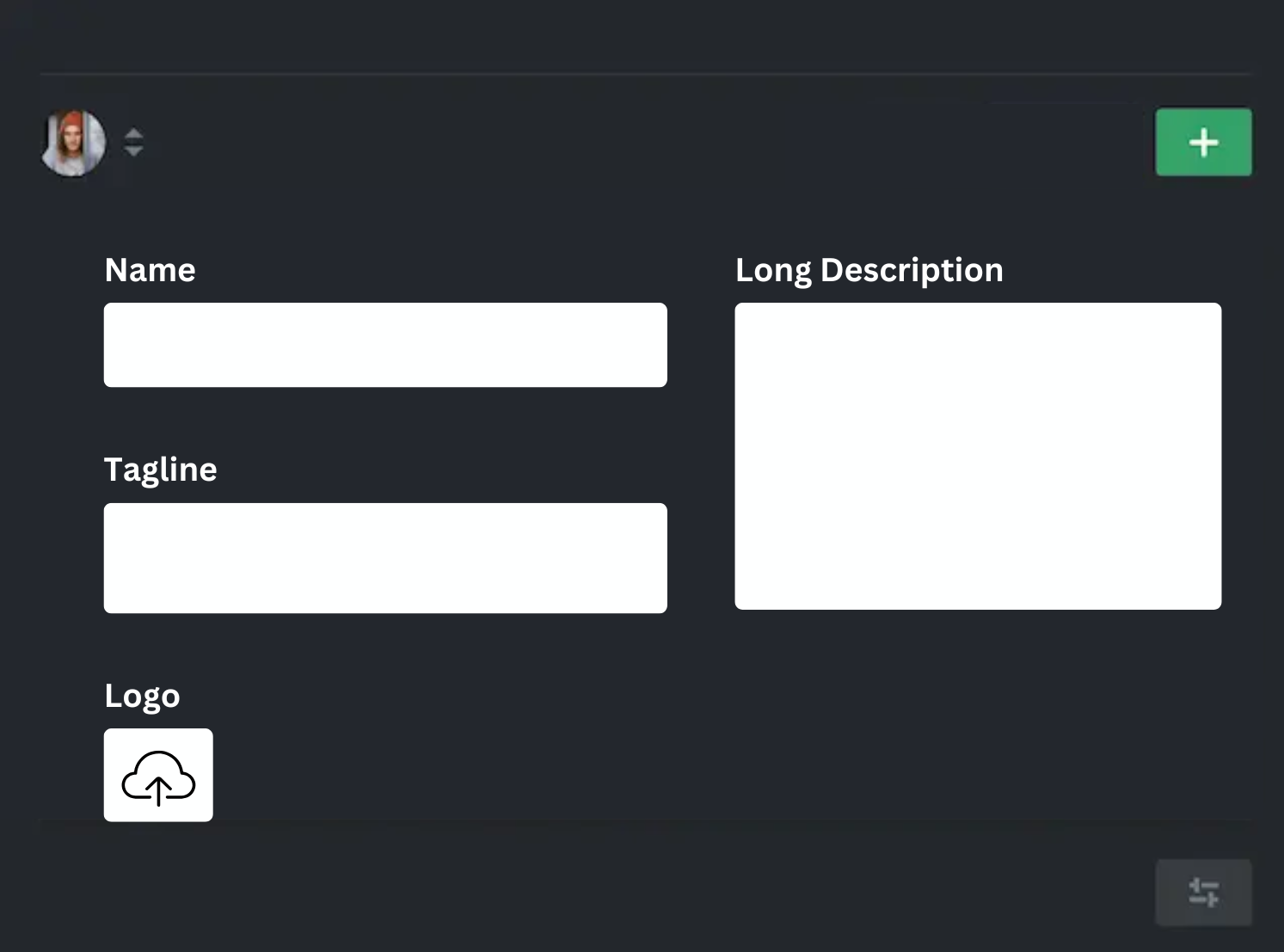Click the Logo label text
1284x952 pixels.
[x=142, y=696]
